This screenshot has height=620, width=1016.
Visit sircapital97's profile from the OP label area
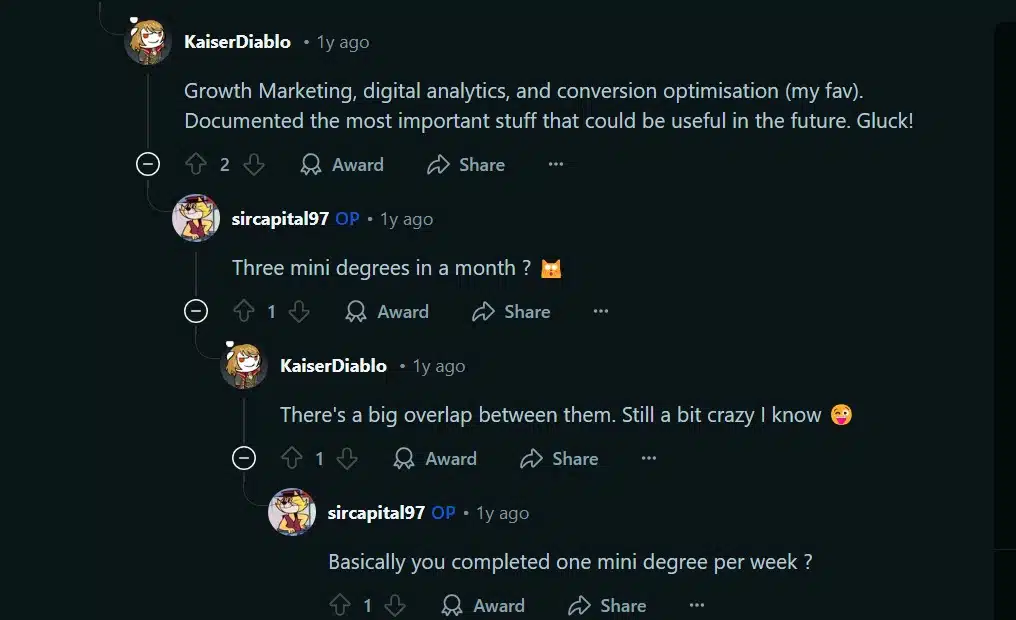pyautogui.click(x=346, y=219)
